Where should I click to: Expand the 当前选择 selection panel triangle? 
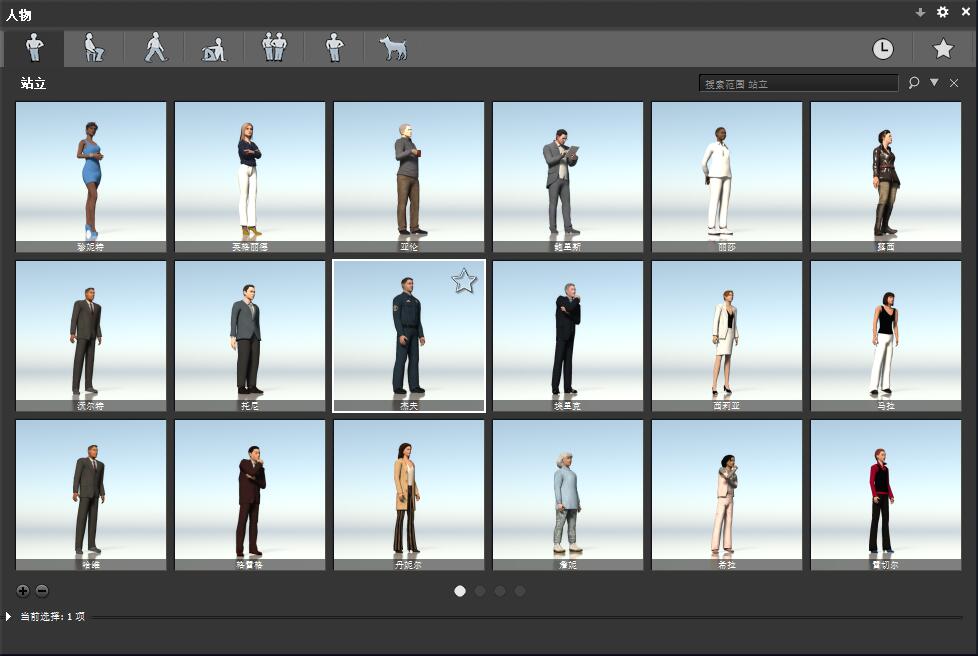(x=9, y=617)
